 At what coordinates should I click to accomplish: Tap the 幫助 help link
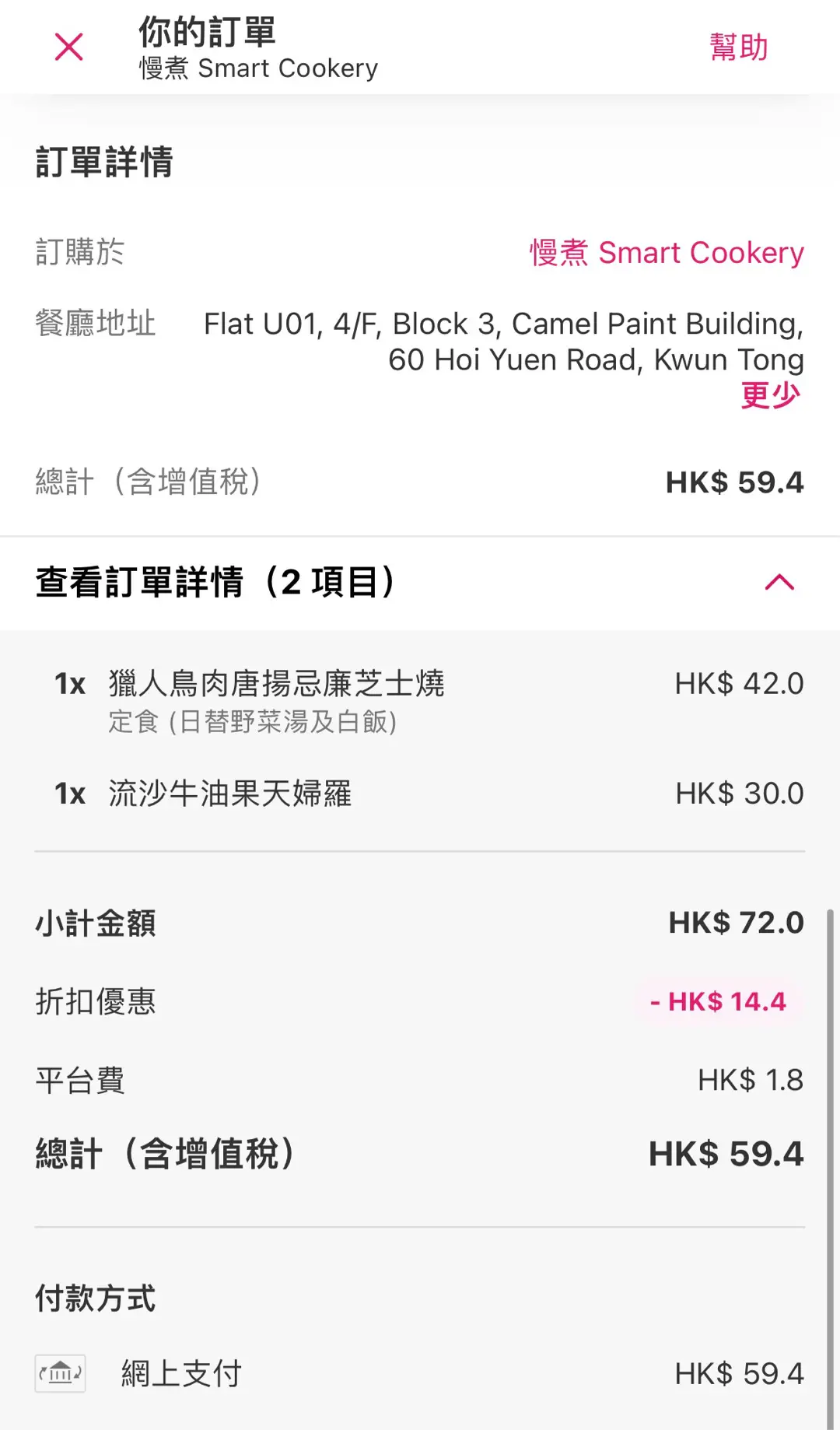point(738,47)
